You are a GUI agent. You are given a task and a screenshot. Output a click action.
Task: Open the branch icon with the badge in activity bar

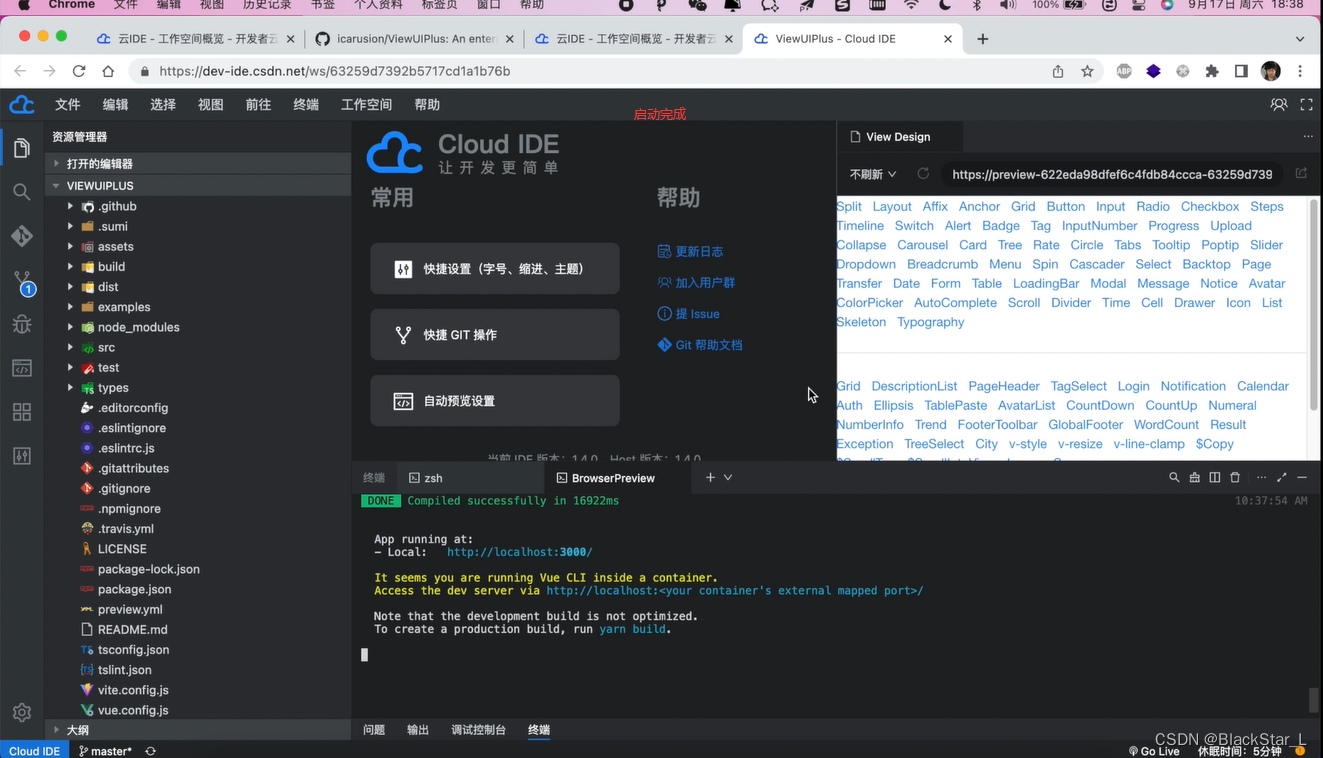22,282
